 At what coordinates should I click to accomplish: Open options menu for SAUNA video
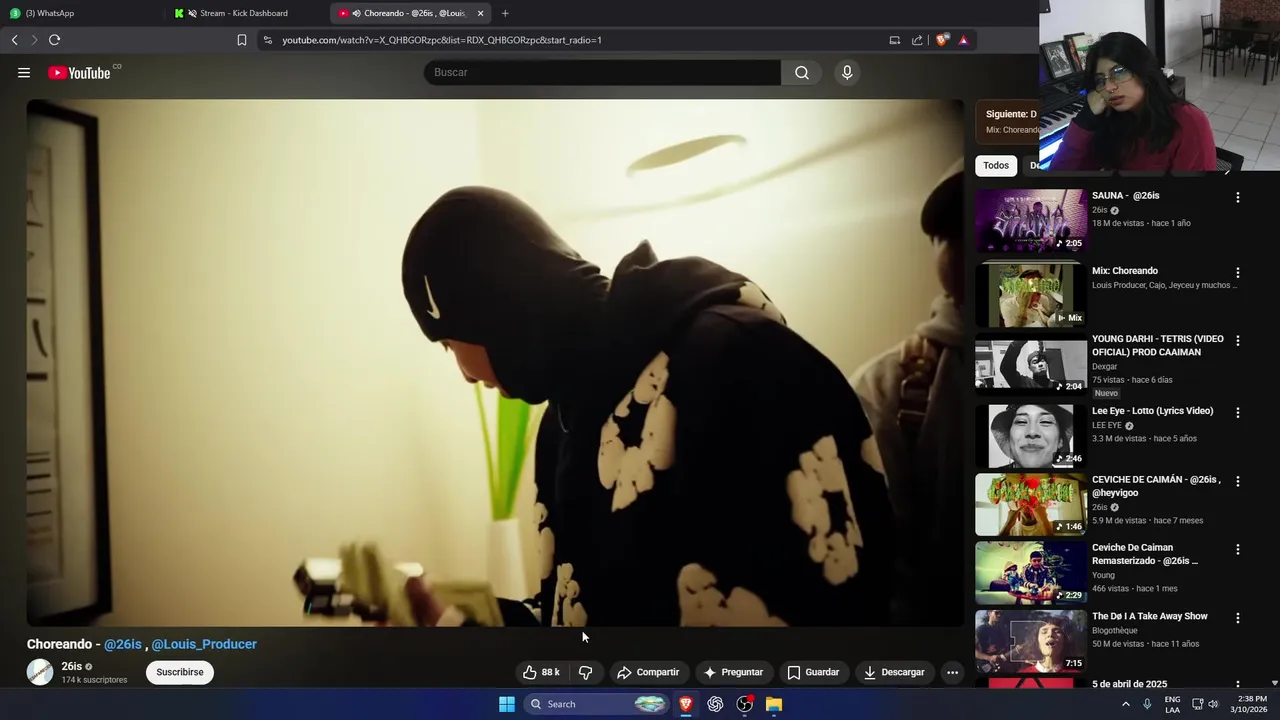click(1238, 198)
